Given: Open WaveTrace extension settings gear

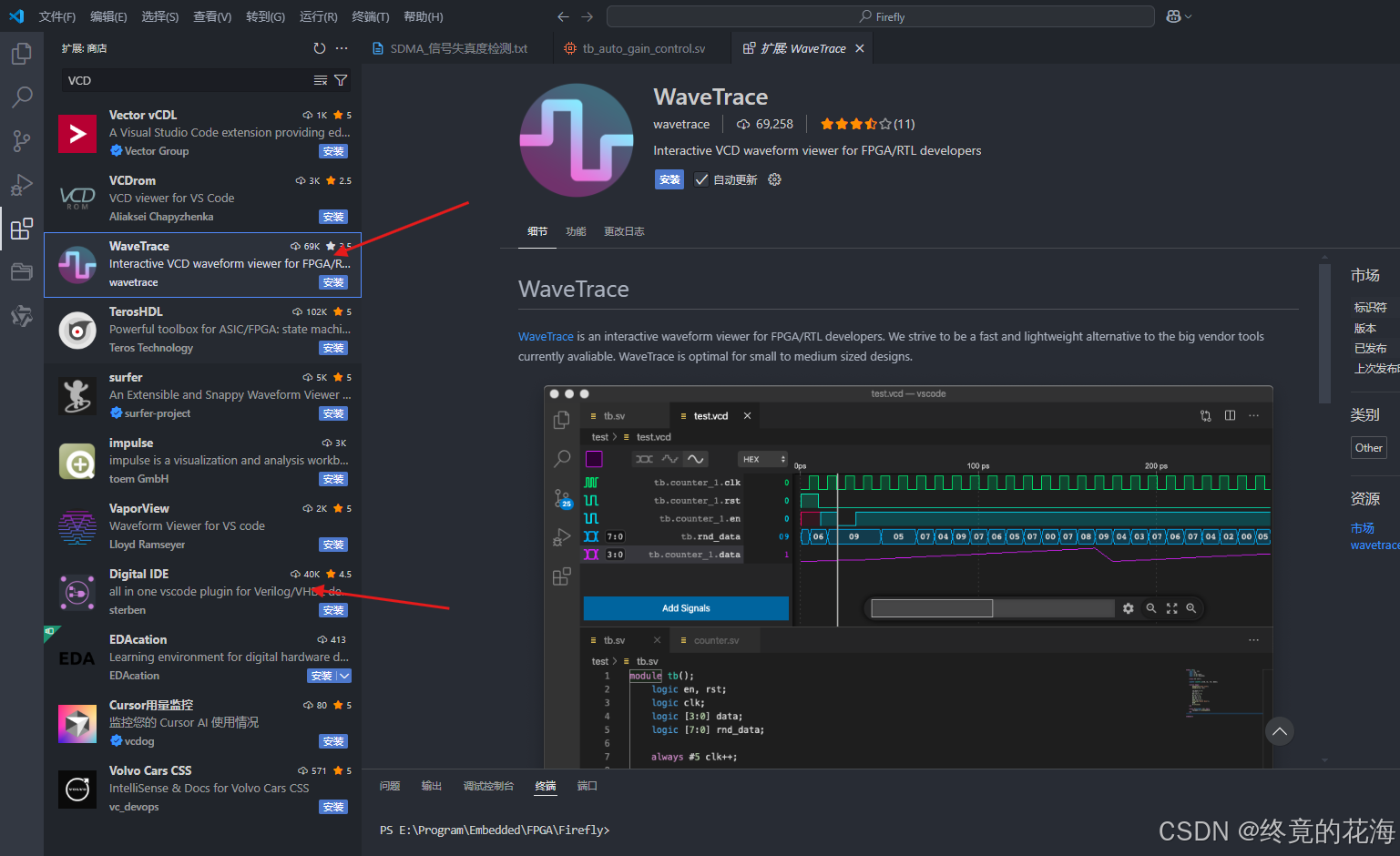Looking at the screenshot, I should tap(774, 179).
